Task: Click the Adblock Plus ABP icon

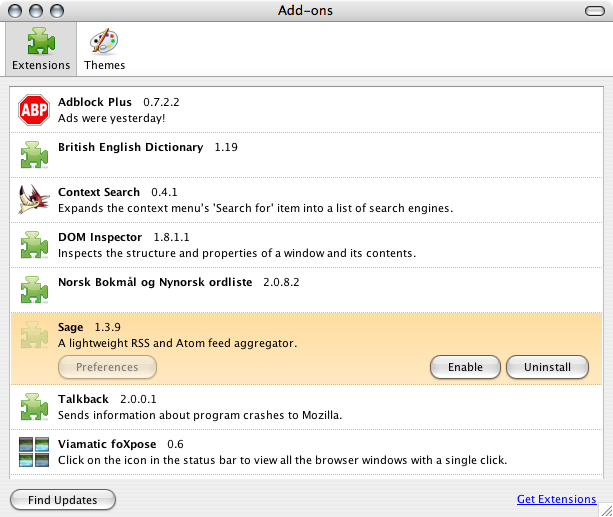Action: click(34, 110)
